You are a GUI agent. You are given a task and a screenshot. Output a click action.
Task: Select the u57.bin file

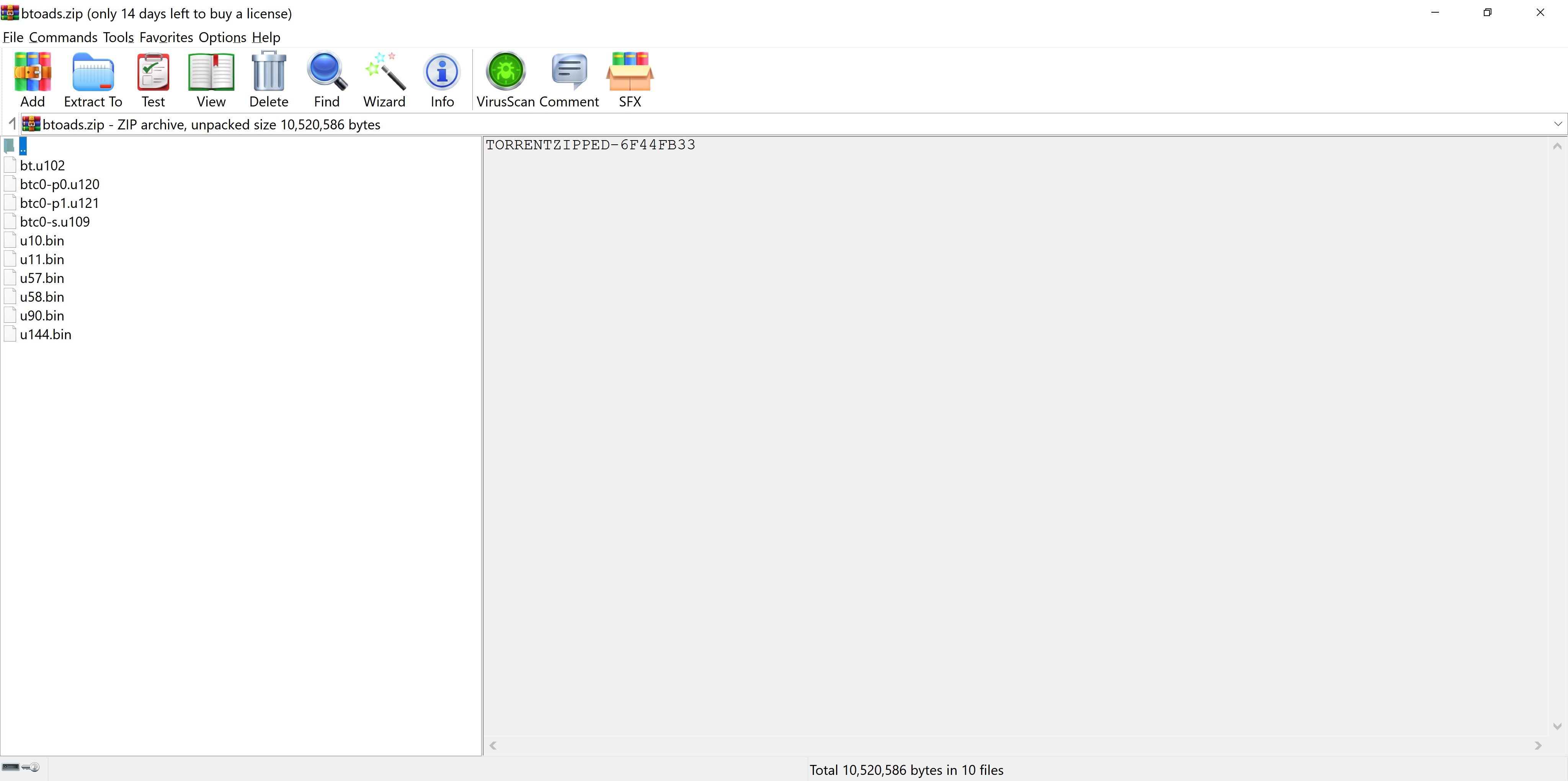[42, 278]
